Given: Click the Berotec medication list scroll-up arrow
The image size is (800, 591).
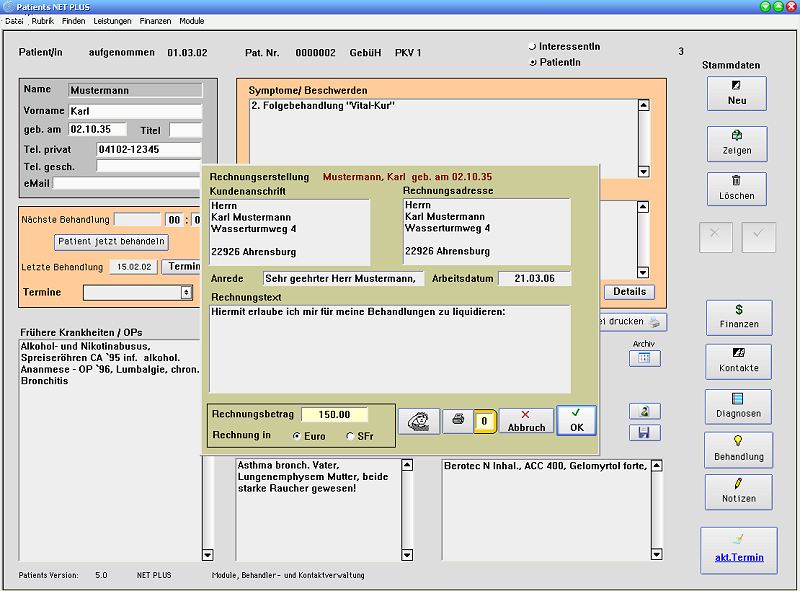Looking at the screenshot, I should point(657,465).
